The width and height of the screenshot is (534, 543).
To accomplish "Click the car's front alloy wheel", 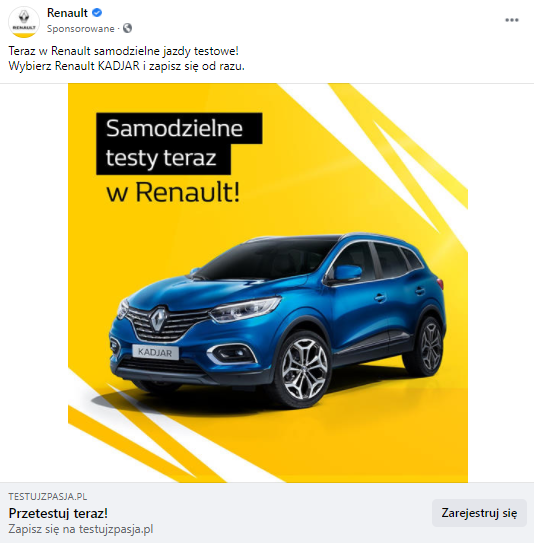I will coord(303,370).
